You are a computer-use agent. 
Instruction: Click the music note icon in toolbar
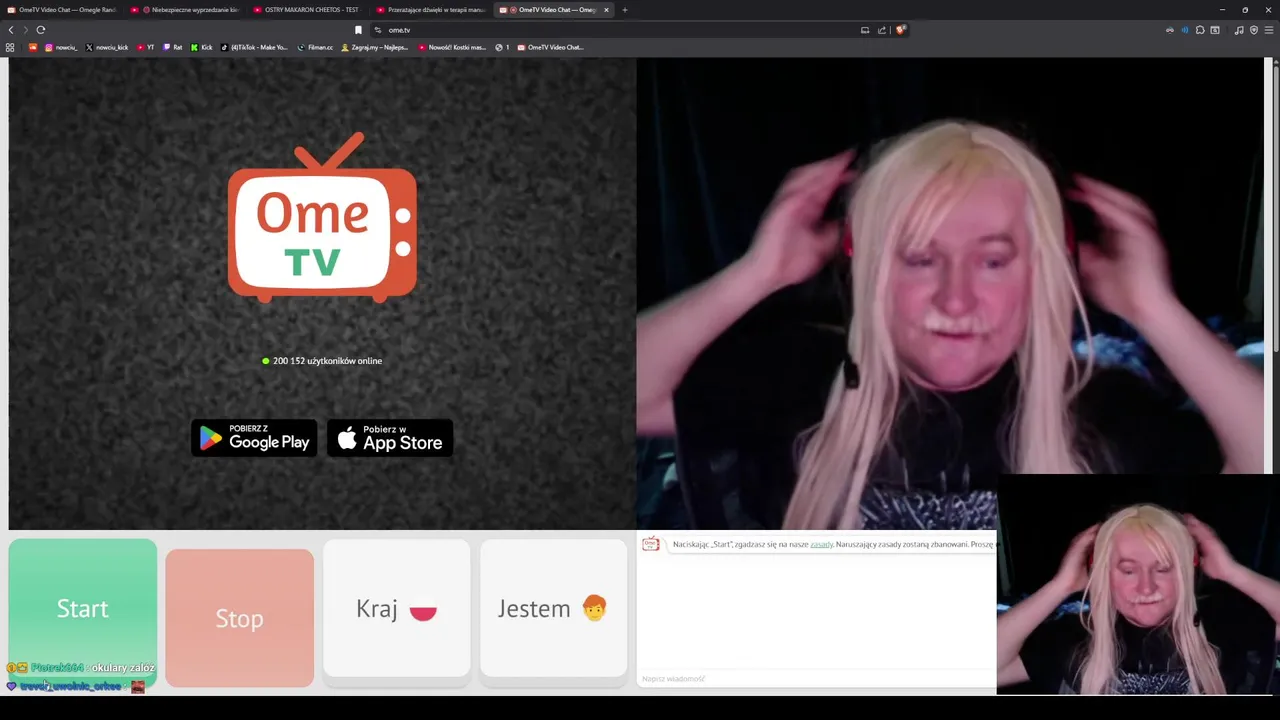[1239, 30]
